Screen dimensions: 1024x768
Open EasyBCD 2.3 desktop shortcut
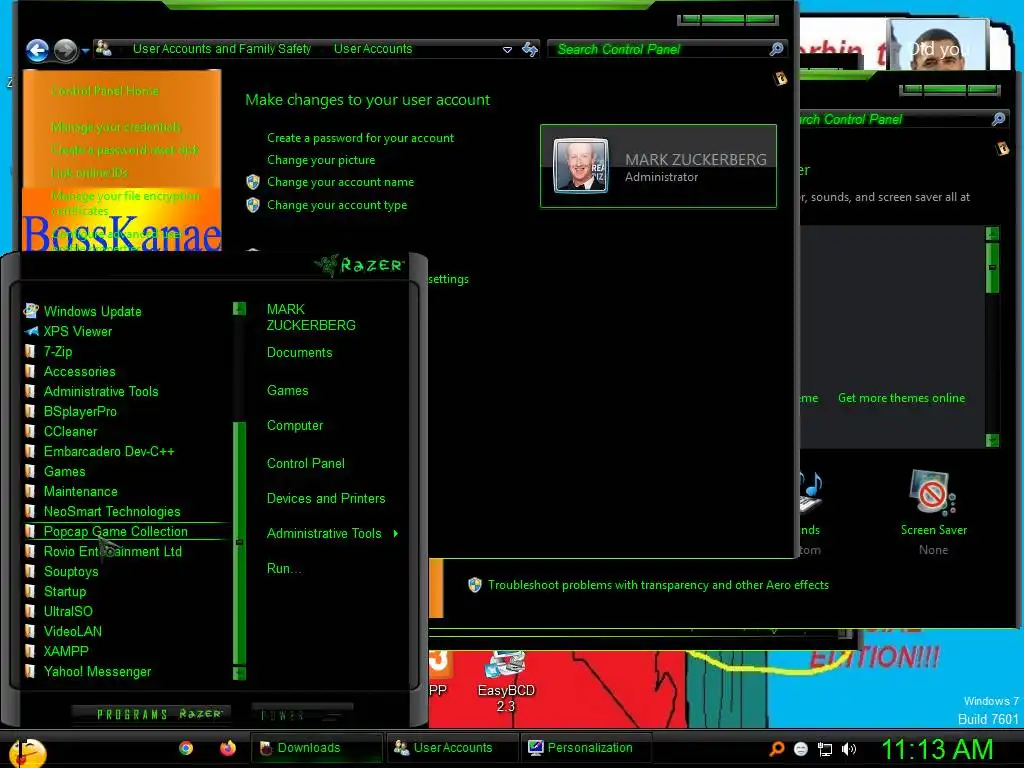click(x=506, y=682)
